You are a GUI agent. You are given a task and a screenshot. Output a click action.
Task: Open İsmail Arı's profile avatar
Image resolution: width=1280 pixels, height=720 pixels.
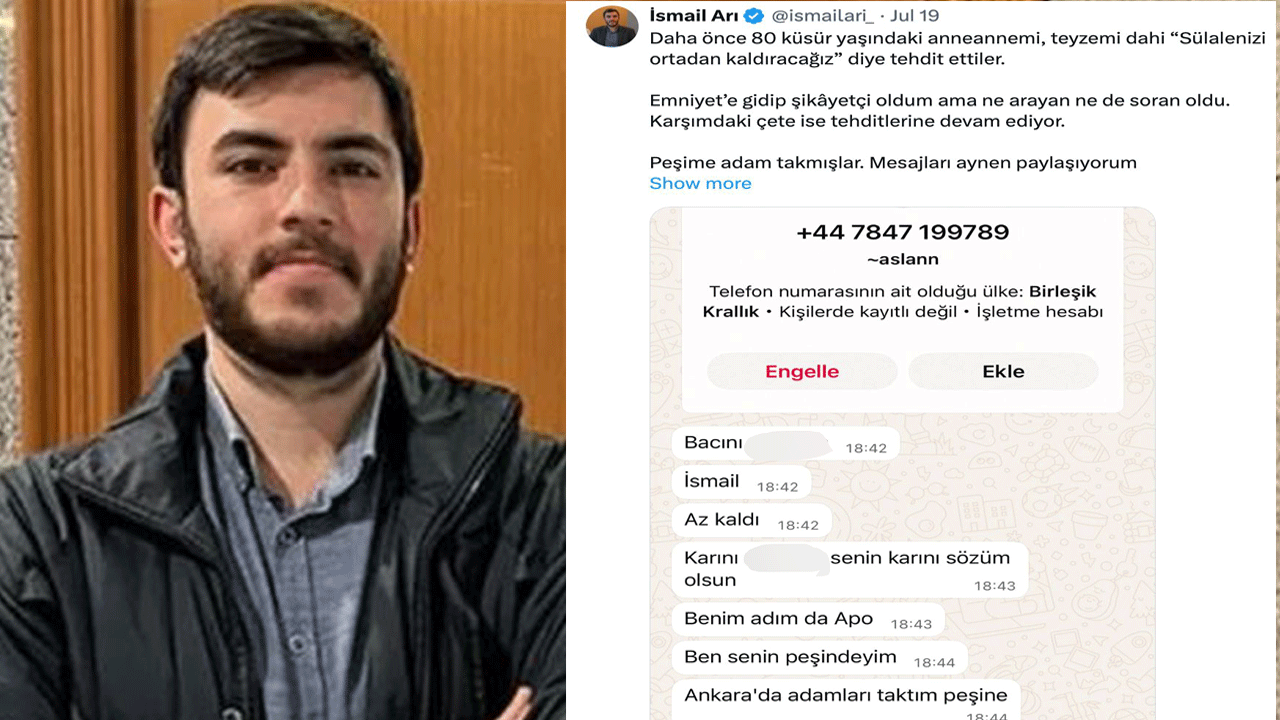click(x=612, y=27)
